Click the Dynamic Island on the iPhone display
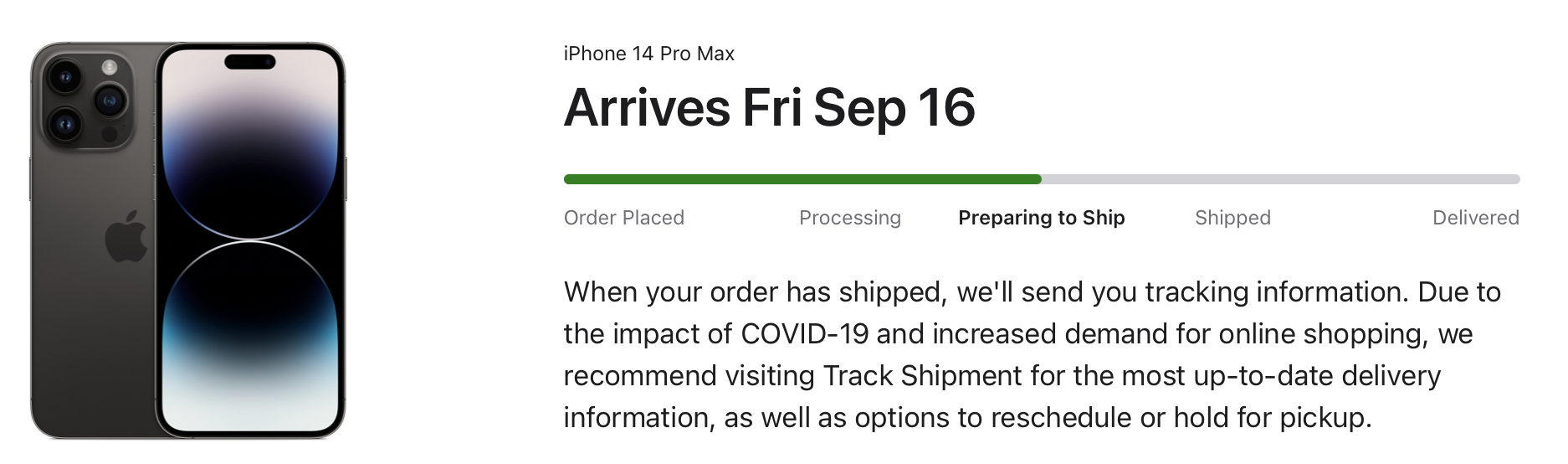The height and width of the screenshot is (464, 1568). pos(250,62)
